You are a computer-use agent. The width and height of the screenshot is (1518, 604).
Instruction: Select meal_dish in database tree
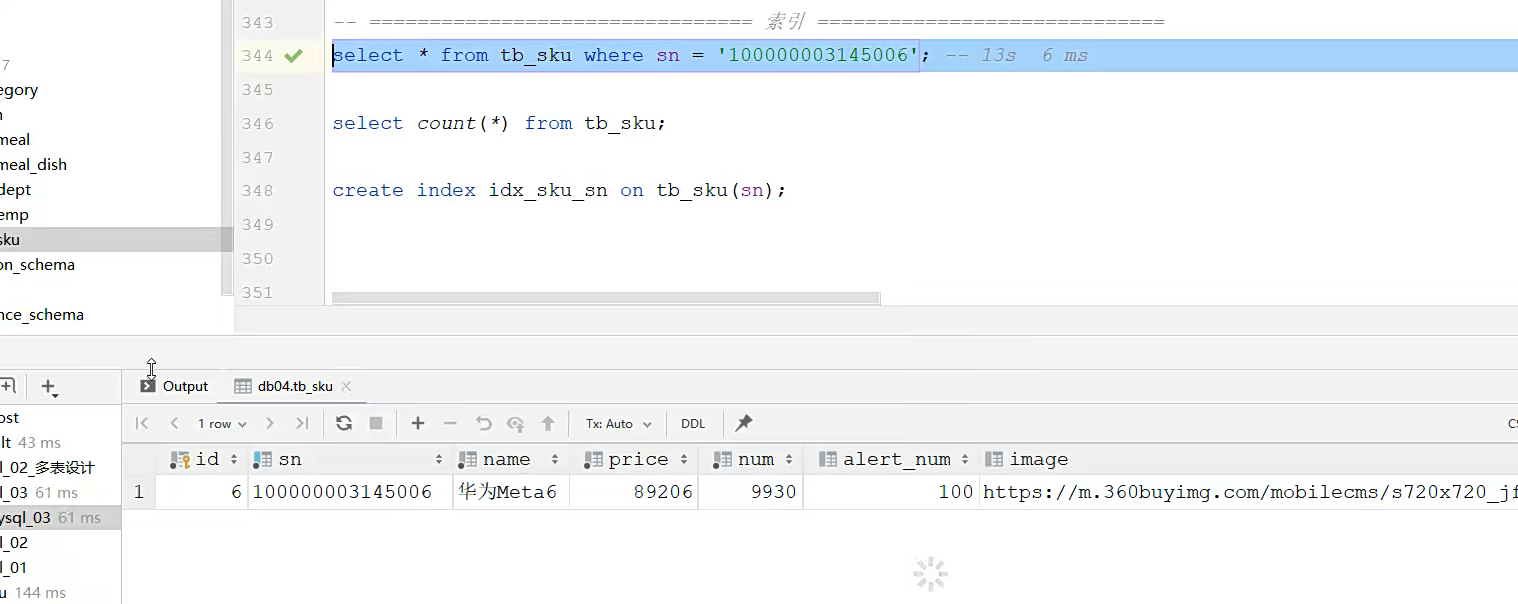tap(34, 165)
